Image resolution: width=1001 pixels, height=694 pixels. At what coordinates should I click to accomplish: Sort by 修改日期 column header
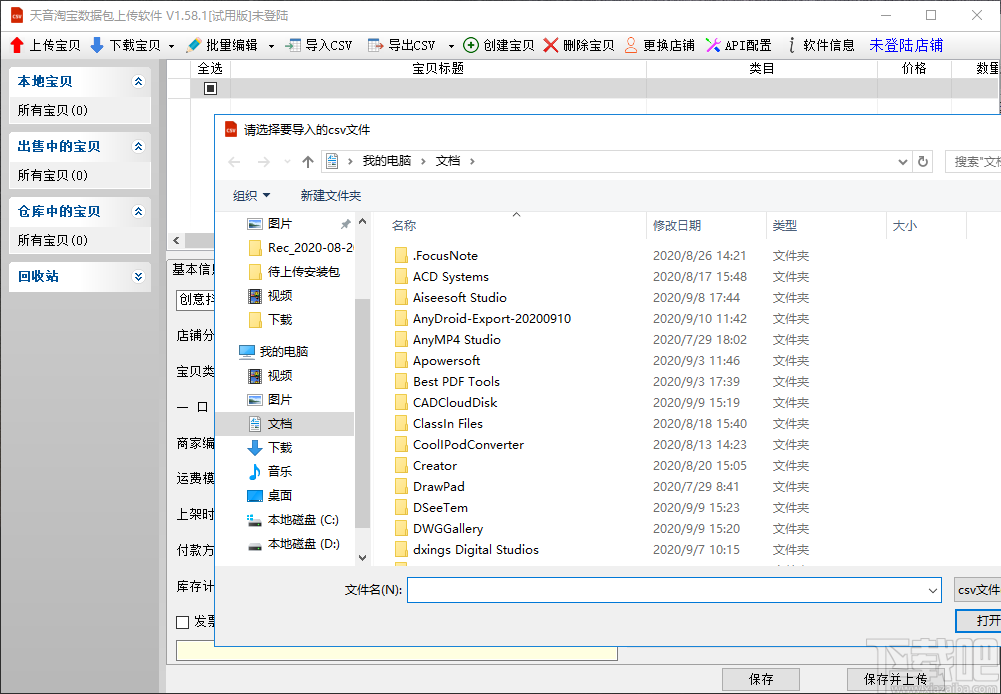(677, 225)
